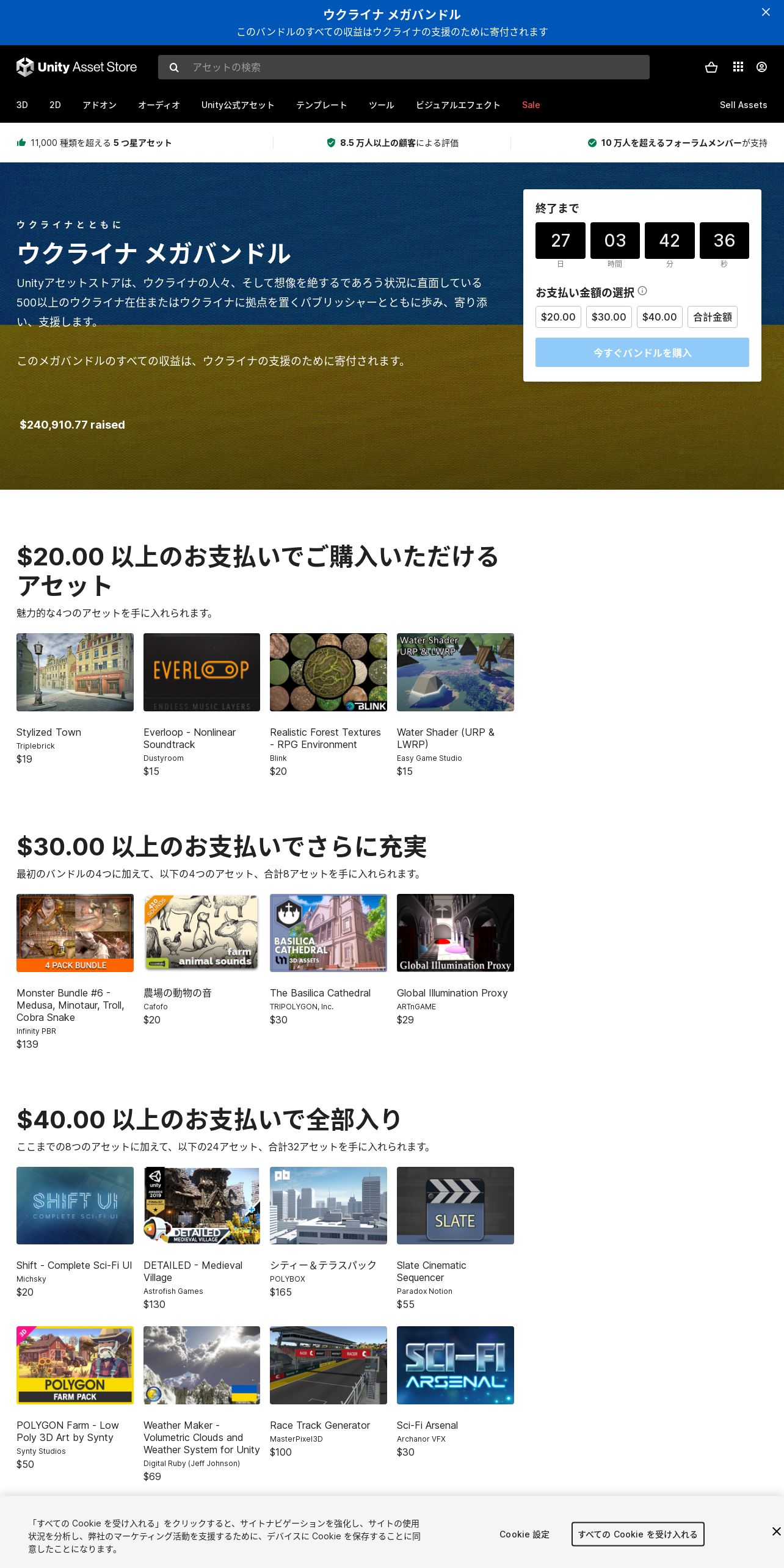Click the Race Track Generator title

[320, 1425]
